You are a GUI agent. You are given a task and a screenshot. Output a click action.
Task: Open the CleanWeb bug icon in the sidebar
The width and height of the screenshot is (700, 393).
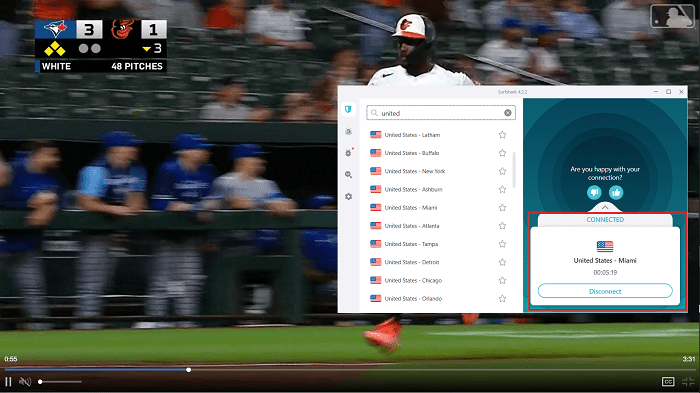(x=348, y=131)
